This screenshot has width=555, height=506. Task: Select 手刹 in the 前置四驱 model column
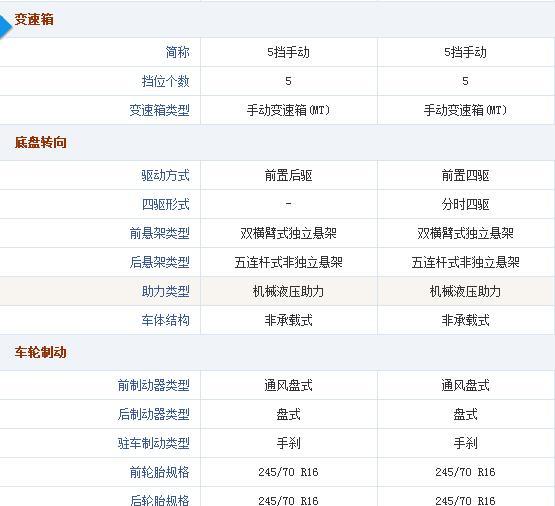465,443
